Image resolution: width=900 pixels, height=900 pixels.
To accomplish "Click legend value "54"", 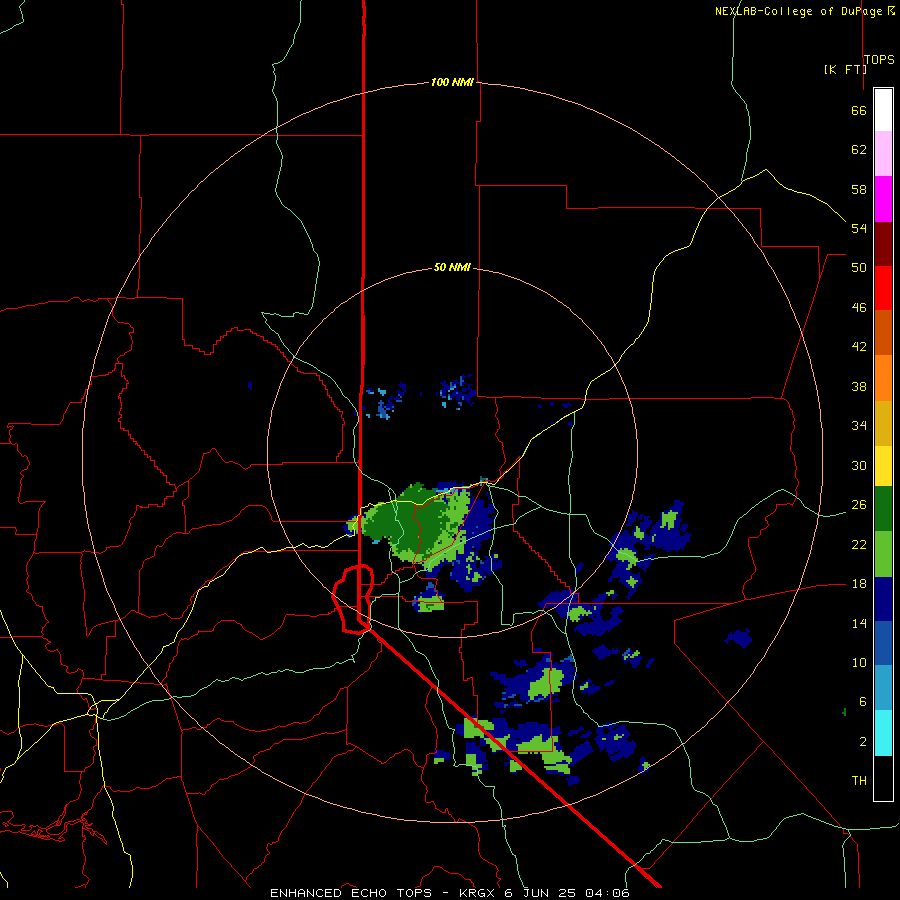I will click(859, 228).
